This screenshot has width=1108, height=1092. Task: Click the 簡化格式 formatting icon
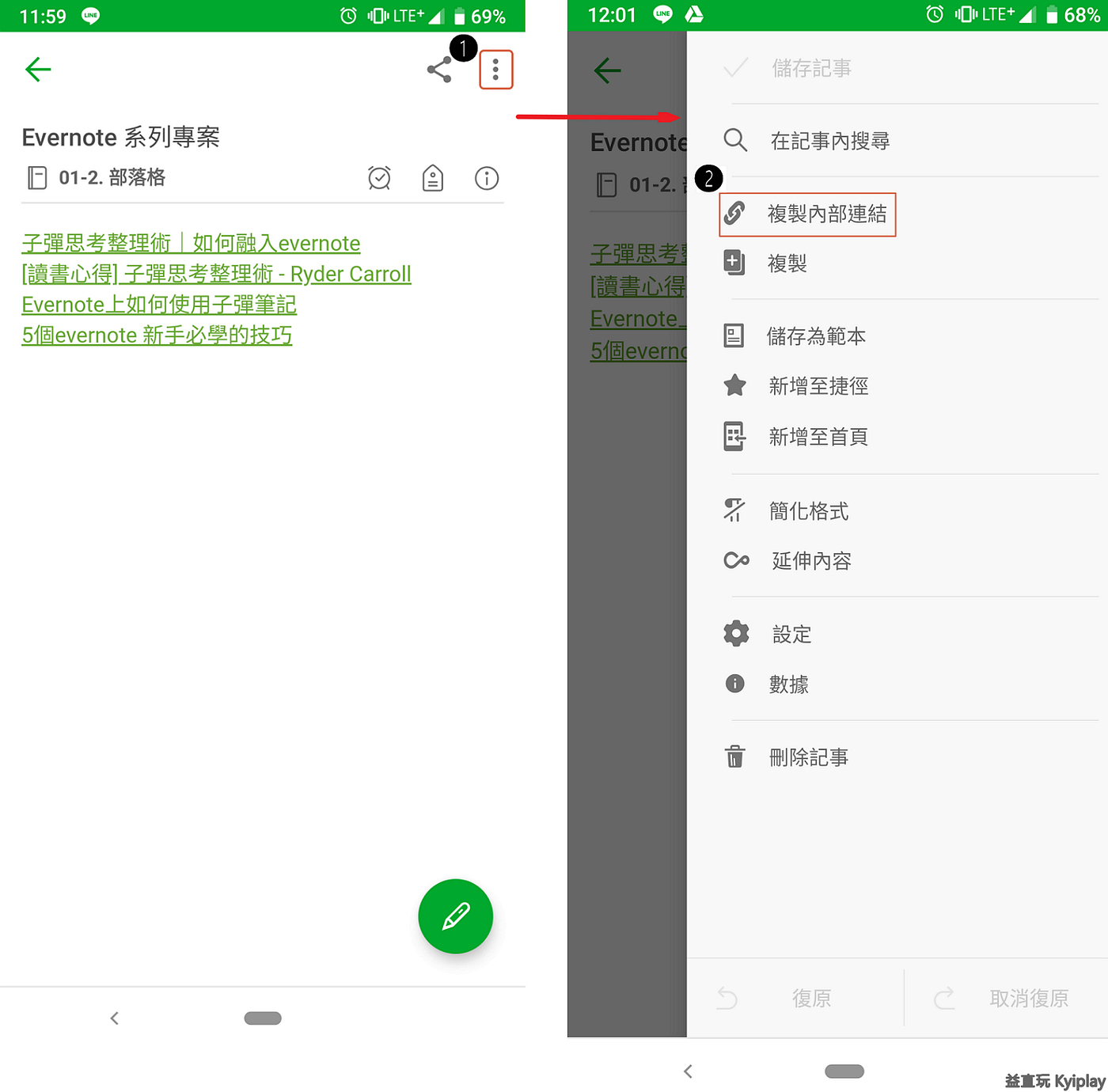[734, 510]
